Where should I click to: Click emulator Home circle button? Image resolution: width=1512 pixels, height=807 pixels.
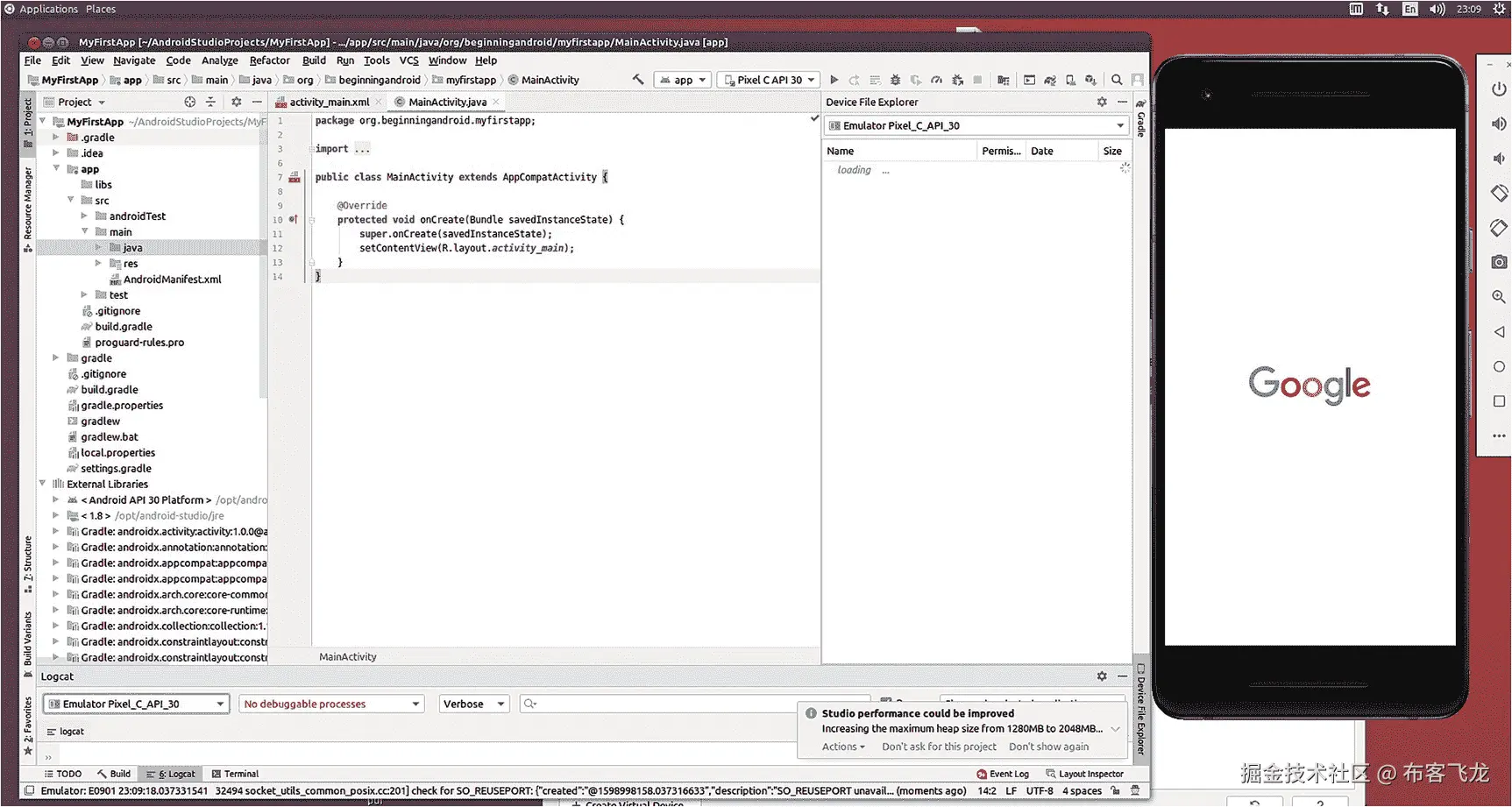(x=1499, y=366)
